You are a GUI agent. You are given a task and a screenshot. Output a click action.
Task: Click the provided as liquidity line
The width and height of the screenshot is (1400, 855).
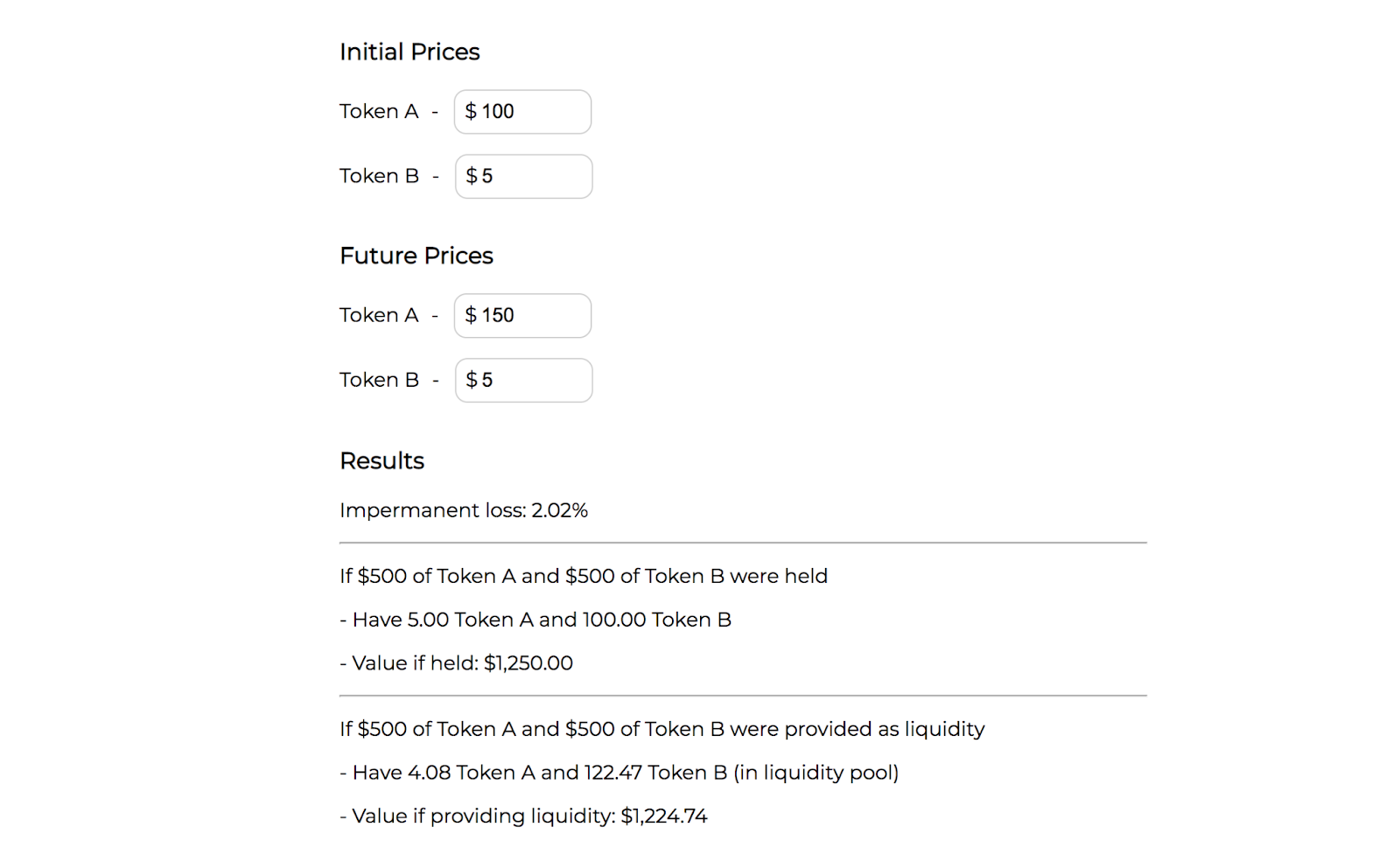click(x=662, y=730)
